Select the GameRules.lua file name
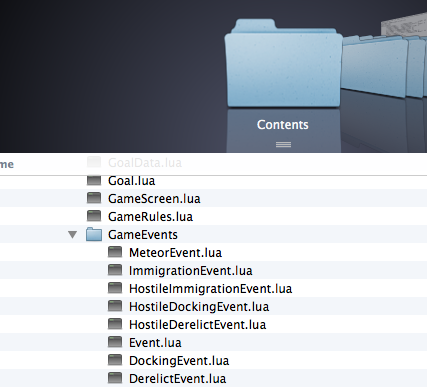Viewport: 427px width, 389px height. 150,217
